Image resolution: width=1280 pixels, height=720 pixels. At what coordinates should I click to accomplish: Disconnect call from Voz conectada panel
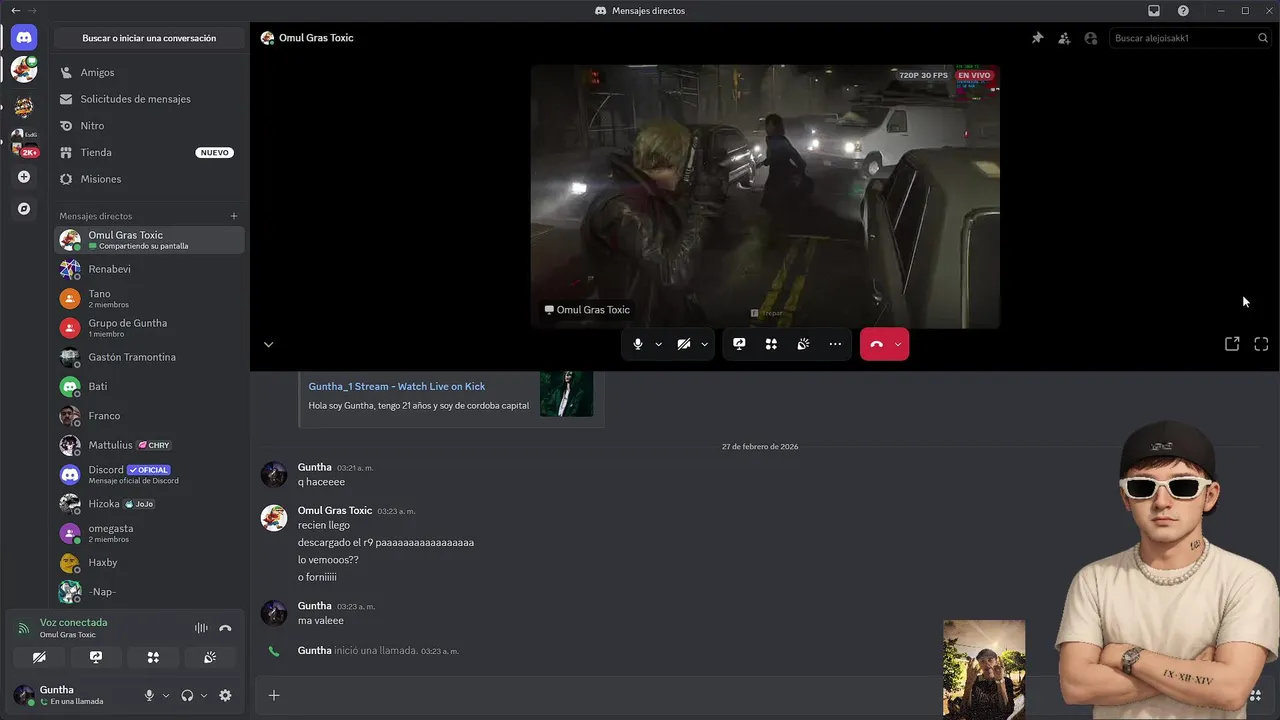click(x=225, y=628)
